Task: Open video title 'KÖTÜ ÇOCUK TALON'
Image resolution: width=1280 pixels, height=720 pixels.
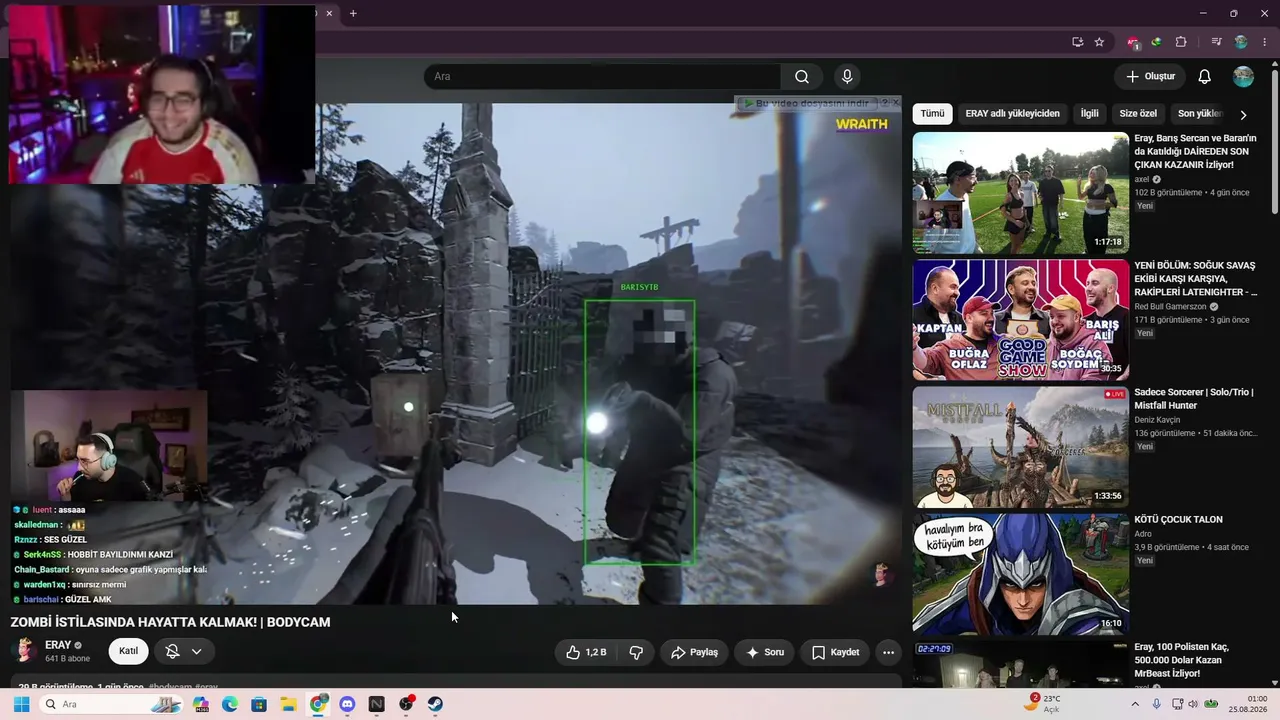Action: pos(1178,520)
